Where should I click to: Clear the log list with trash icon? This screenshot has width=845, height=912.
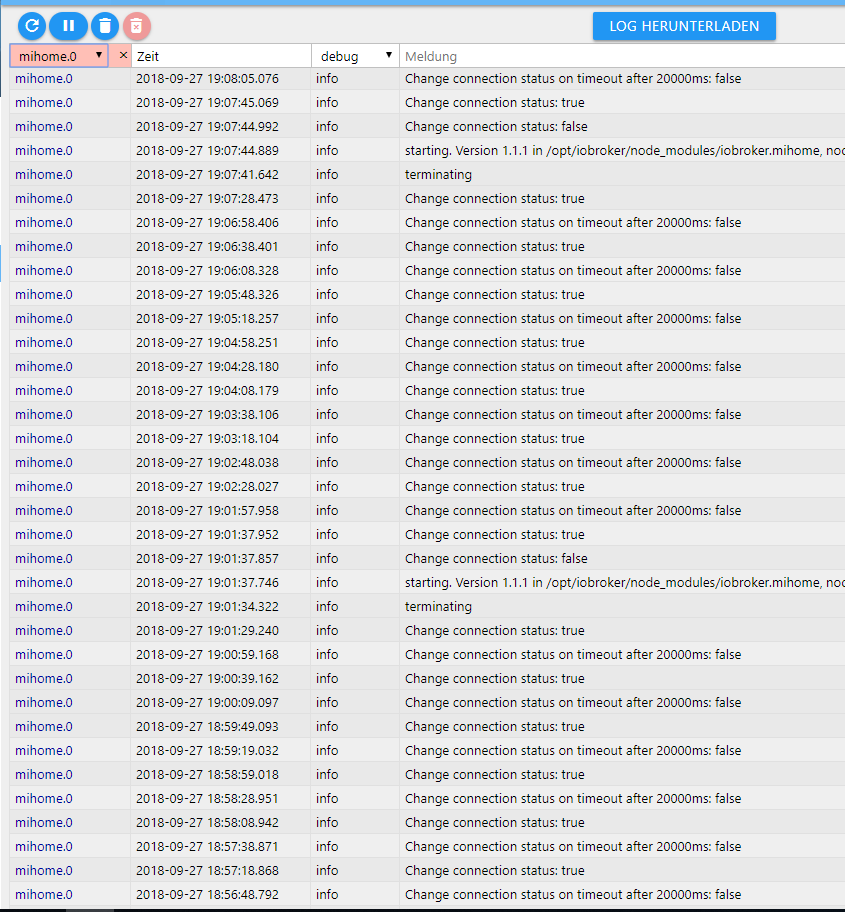tap(105, 26)
